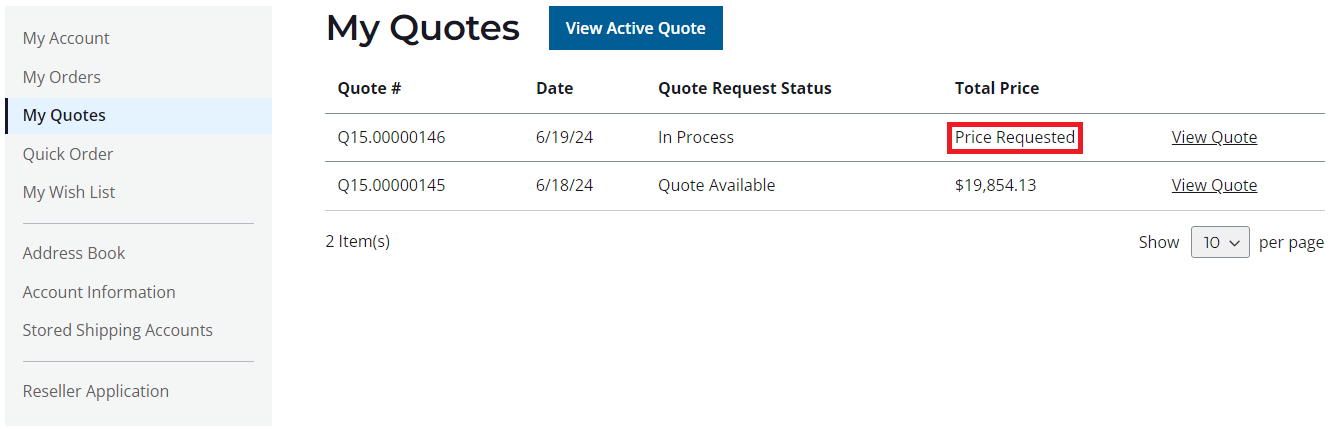Click the View Active Quote button

635,28
